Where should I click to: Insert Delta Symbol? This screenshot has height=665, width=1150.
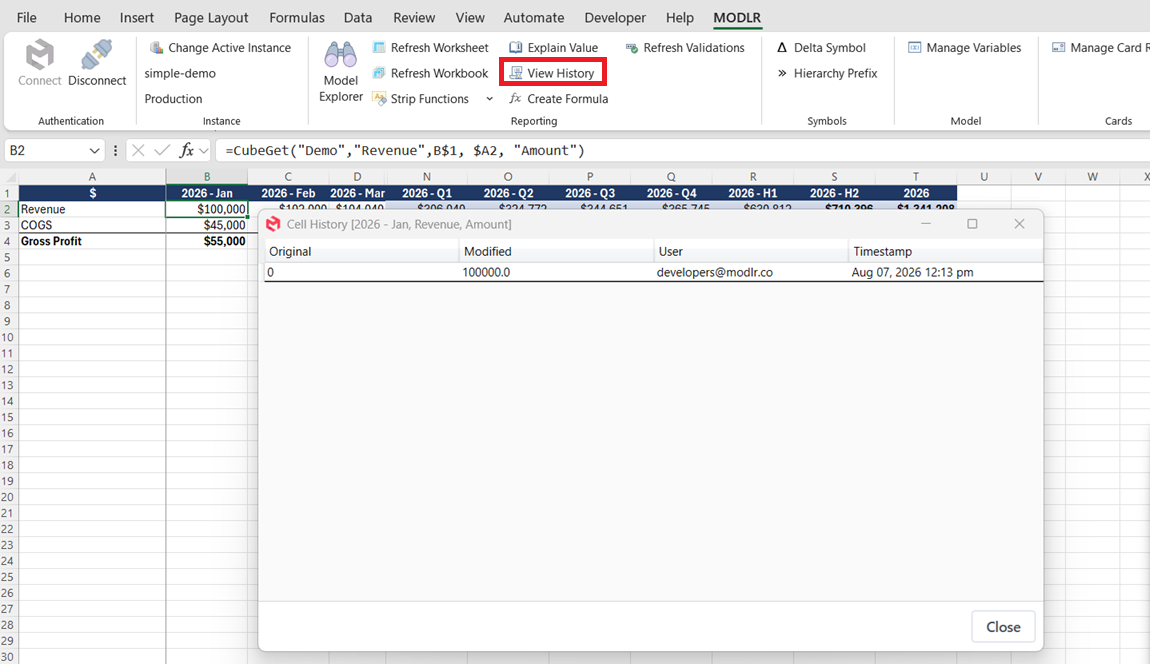click(x=821, y=48)
